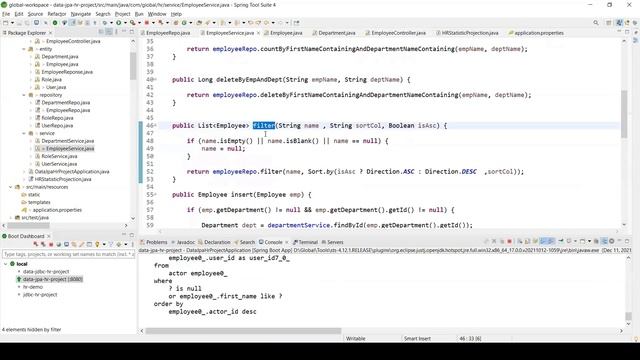640x360 pixels.
Task: Click Collapse All in Package Explorer
Action: coord(101,32)
